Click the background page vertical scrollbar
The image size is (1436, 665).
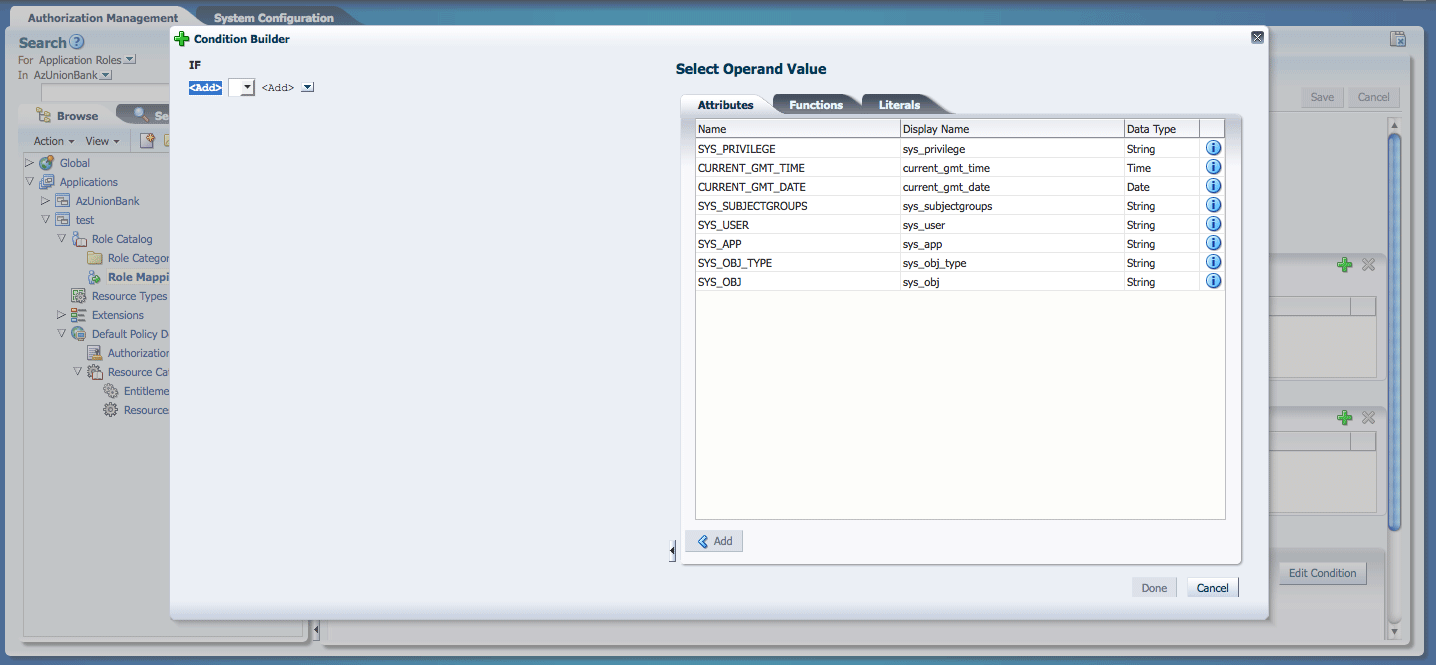[x=1394, y=330]
